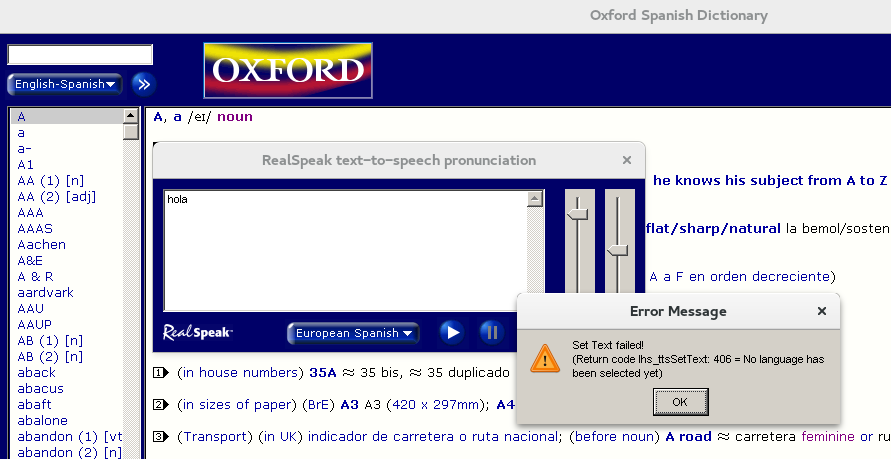This screenshot has height=459, width=891.
Task: Select 'A1' in the word list
Action: pos(26,164)
